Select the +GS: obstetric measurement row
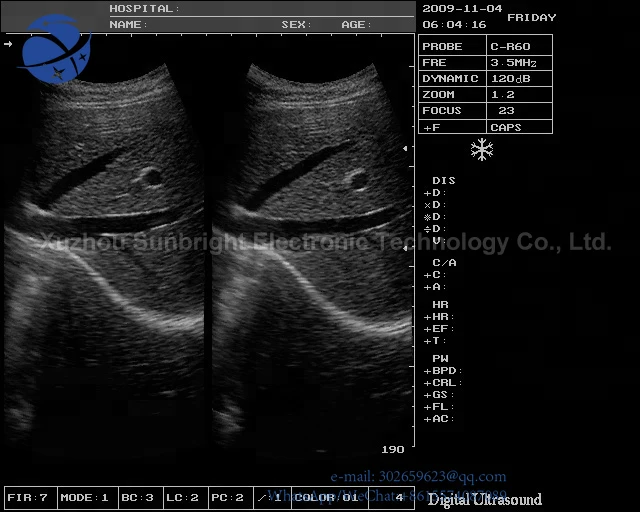The width and height of the screenshot is (640, 512). pyautogui.click(x=439, y=395)
